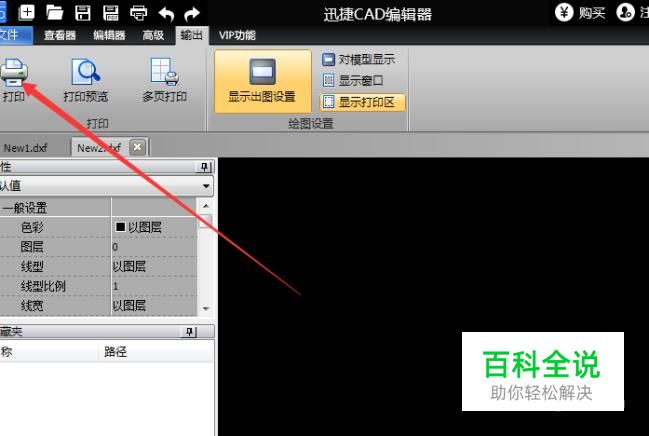This screenshot has width=649, height=436.
Task: Click the New file icon in title bar
Action: point(27,12)
